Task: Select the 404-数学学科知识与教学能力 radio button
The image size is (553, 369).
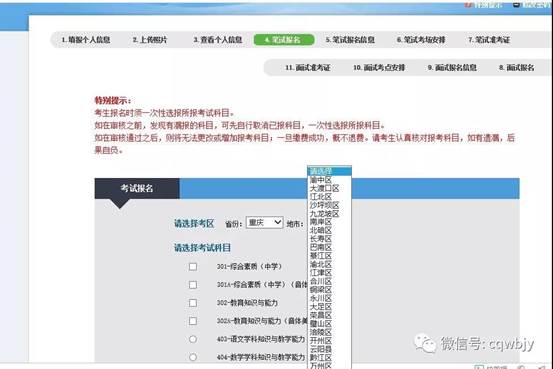Action: [193, 357]
